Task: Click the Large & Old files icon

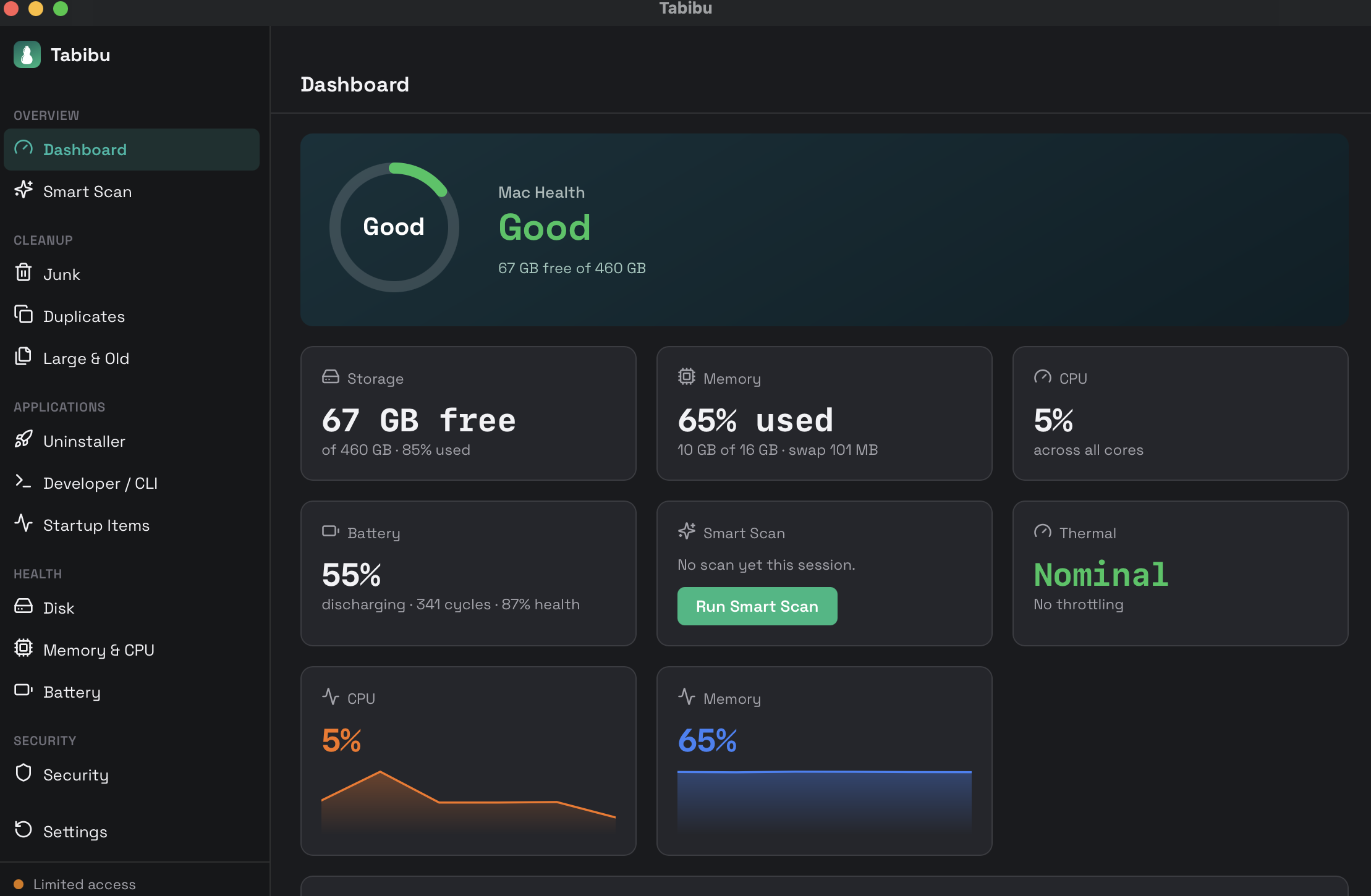Action: [23, 356]
